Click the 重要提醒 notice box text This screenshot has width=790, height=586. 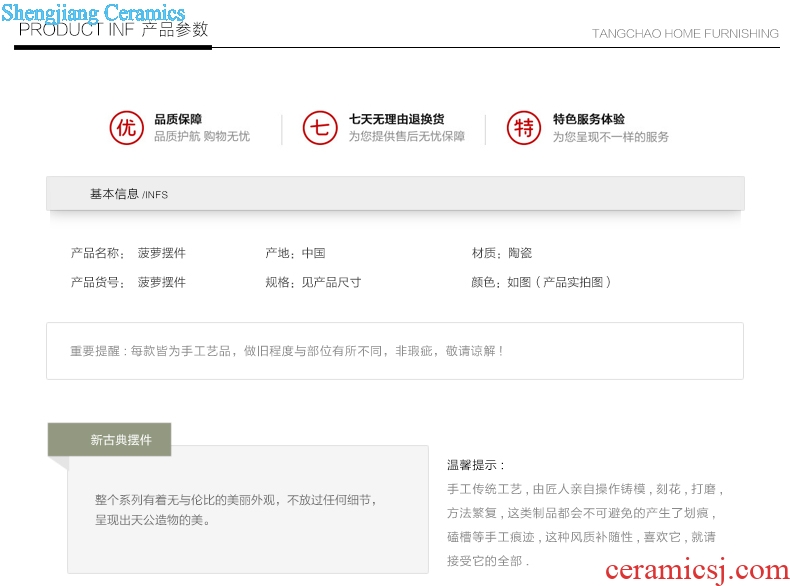tap(287, 351)
